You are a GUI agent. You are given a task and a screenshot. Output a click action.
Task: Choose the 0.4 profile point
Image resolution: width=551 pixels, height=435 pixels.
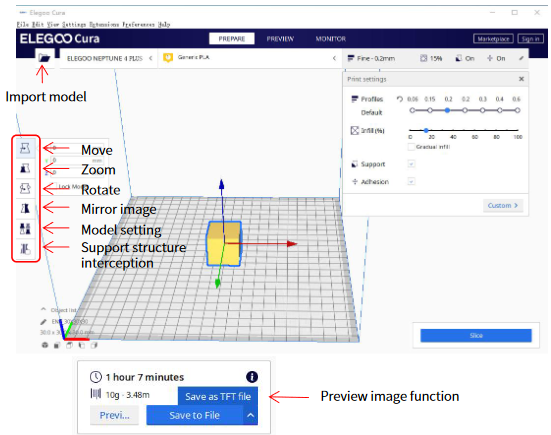[500, 110]
